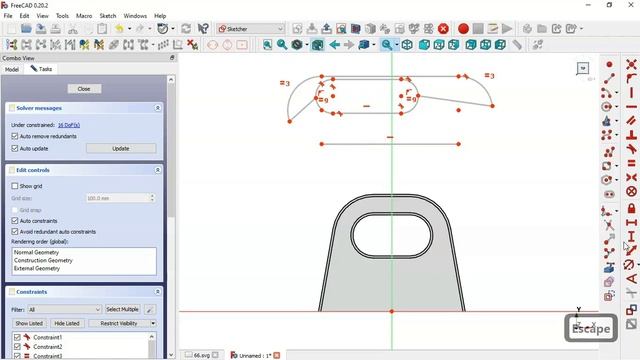
Task: Open the View menu
Action: 42,16
